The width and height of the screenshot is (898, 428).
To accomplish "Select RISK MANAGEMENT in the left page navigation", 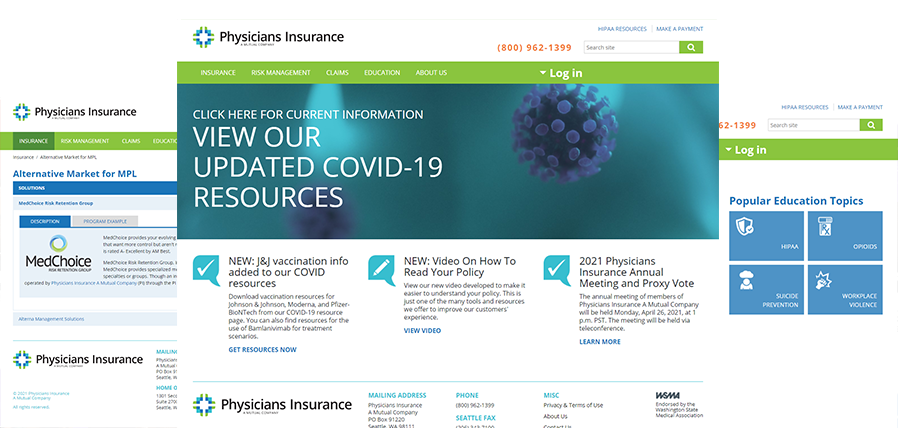I will tap(85, 141).
